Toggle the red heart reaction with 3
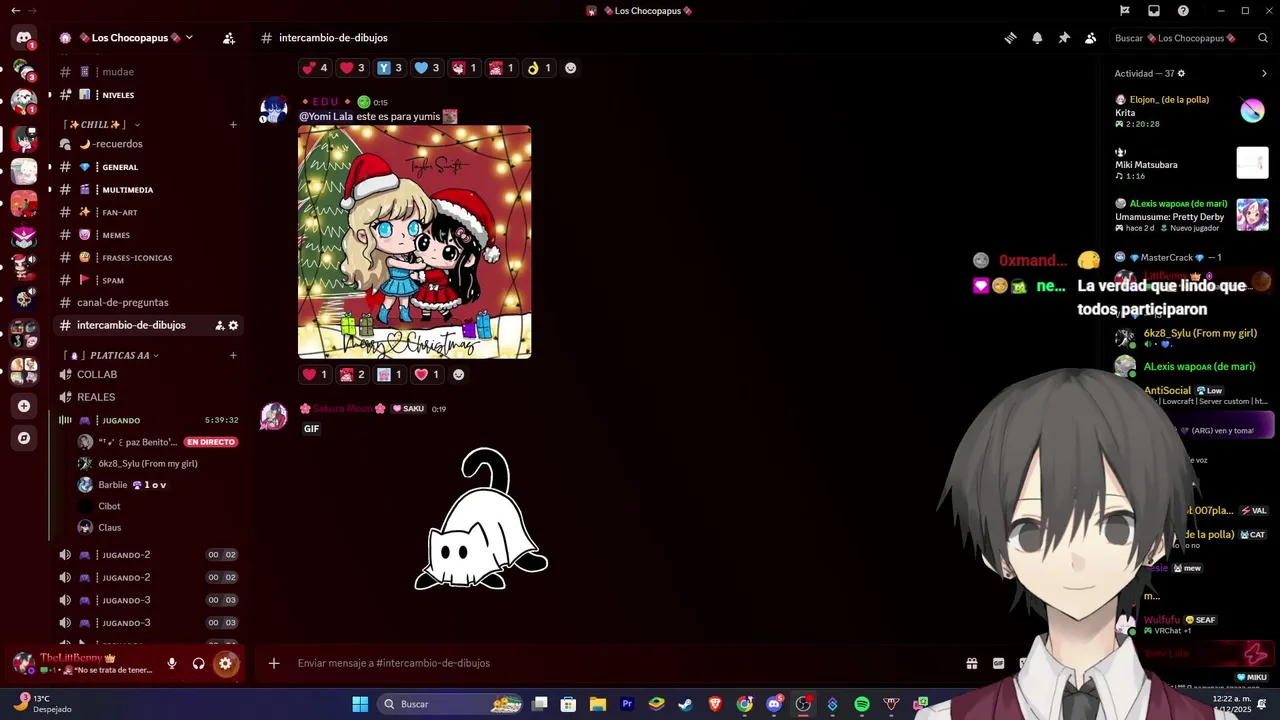This screenshot has height=720, width=1280. [352, 68]
